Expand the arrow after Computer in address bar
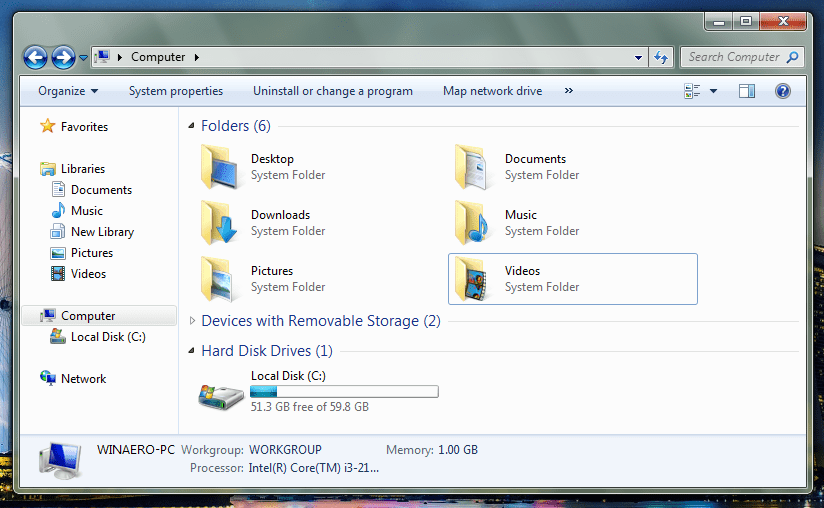The height and width of the screenshot is (508, 824). coord(197,57)
